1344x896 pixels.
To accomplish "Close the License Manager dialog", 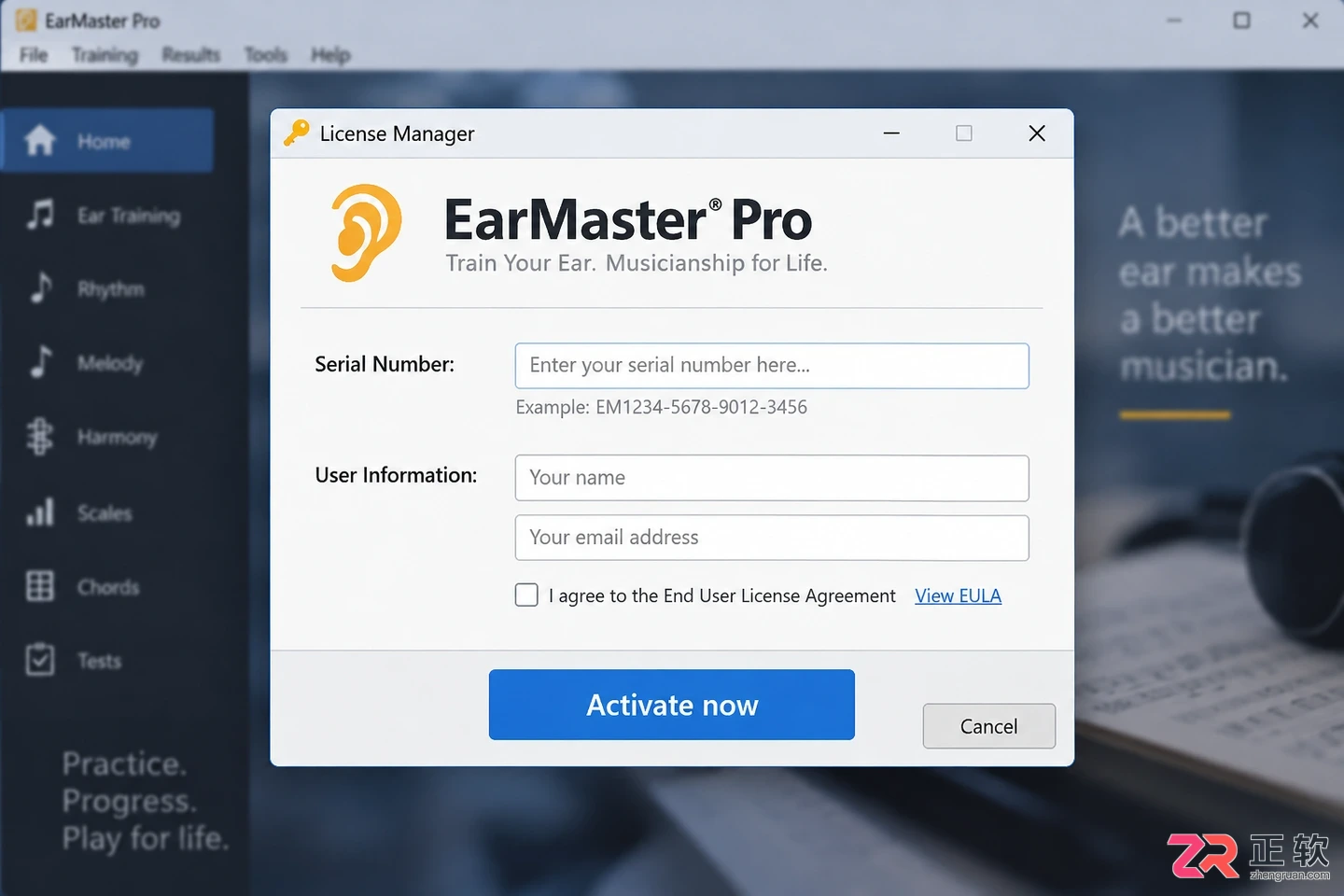I will pos(1037,133).
